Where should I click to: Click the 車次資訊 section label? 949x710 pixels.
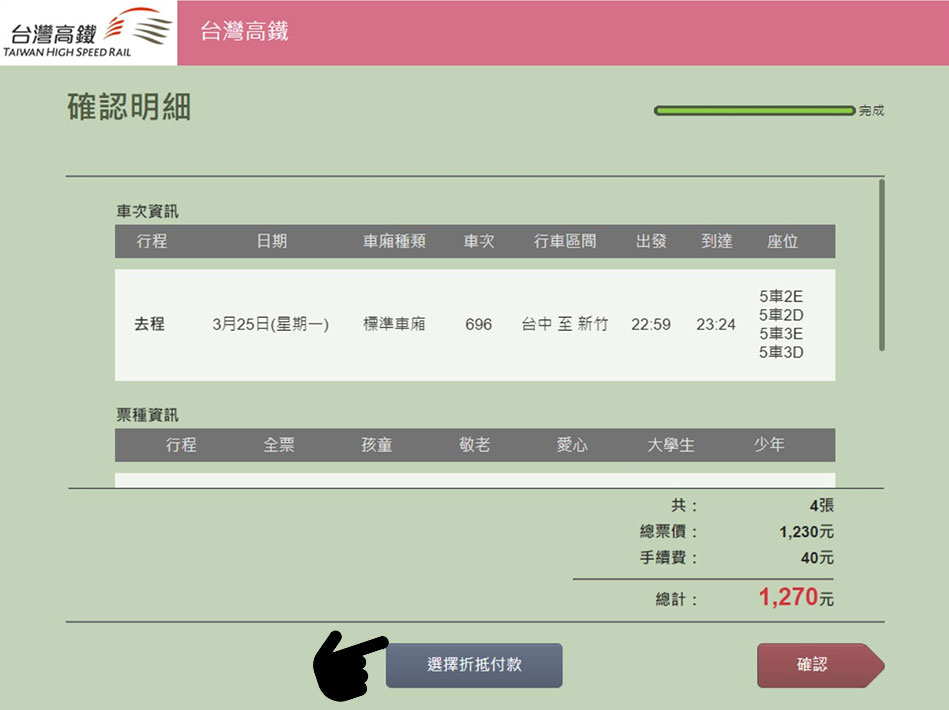pos(147,211)
